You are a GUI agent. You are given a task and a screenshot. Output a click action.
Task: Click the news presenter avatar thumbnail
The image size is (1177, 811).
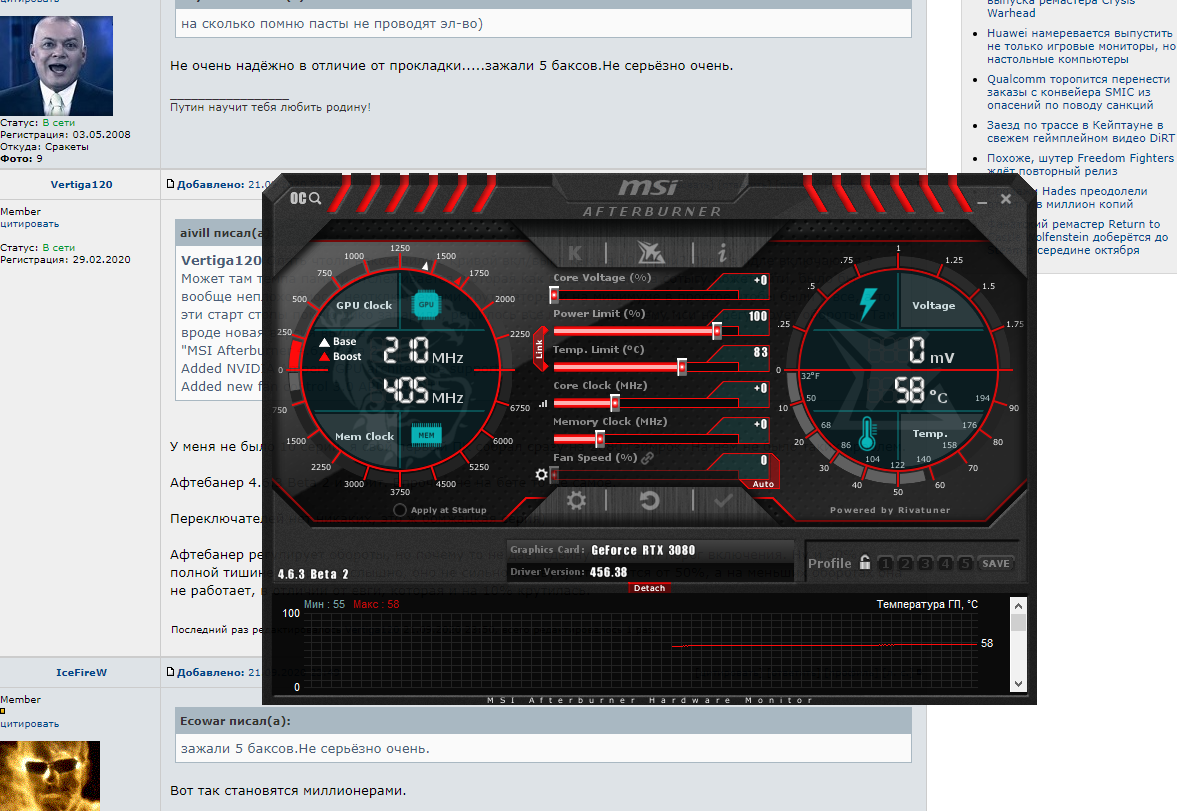click(56, 66)
